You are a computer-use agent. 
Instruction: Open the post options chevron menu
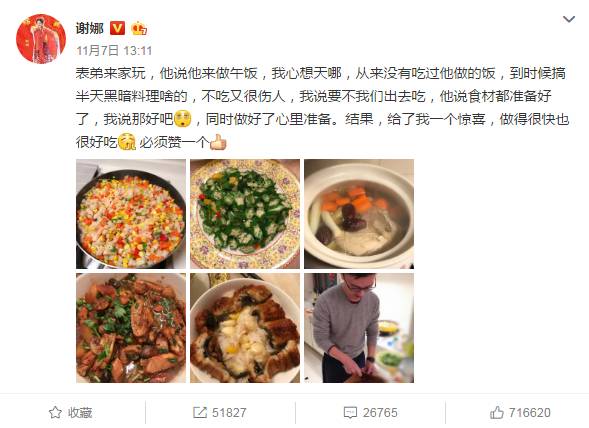coord(569,19)
